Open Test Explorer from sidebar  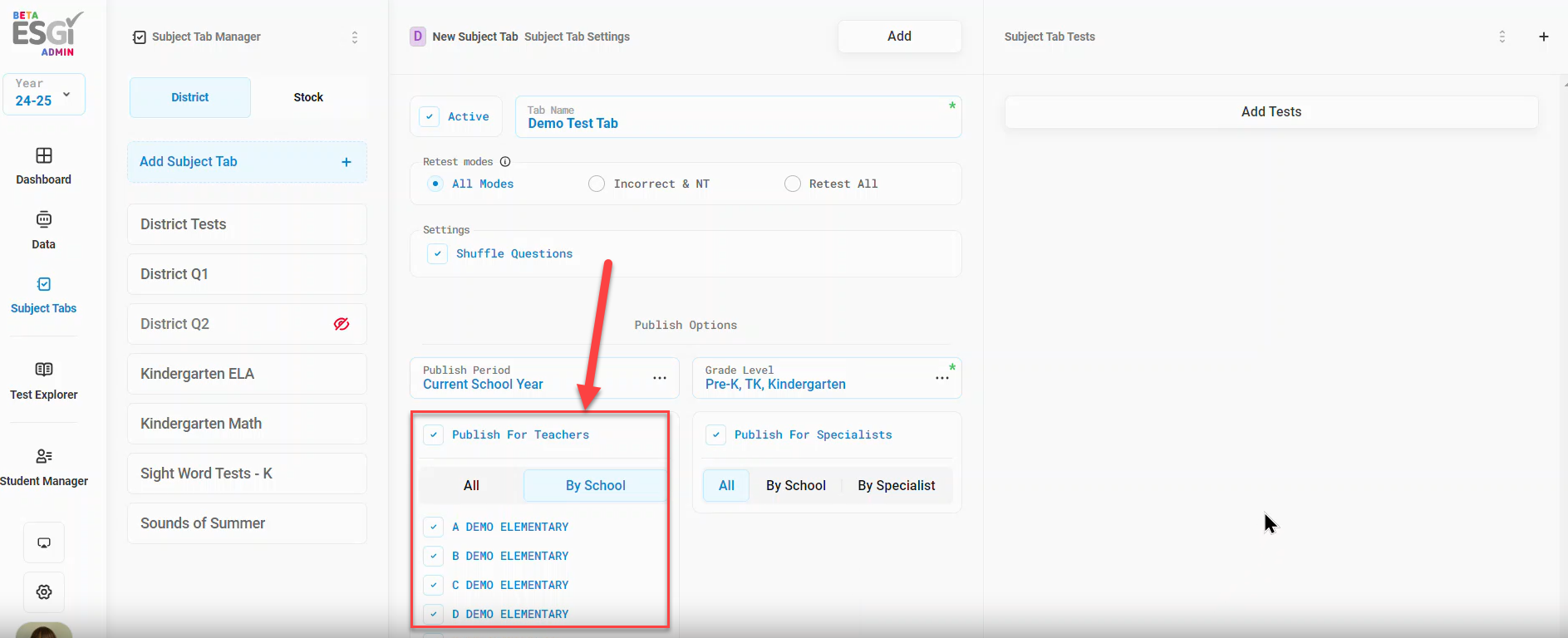pyautogui.click(x=44, y=370)
